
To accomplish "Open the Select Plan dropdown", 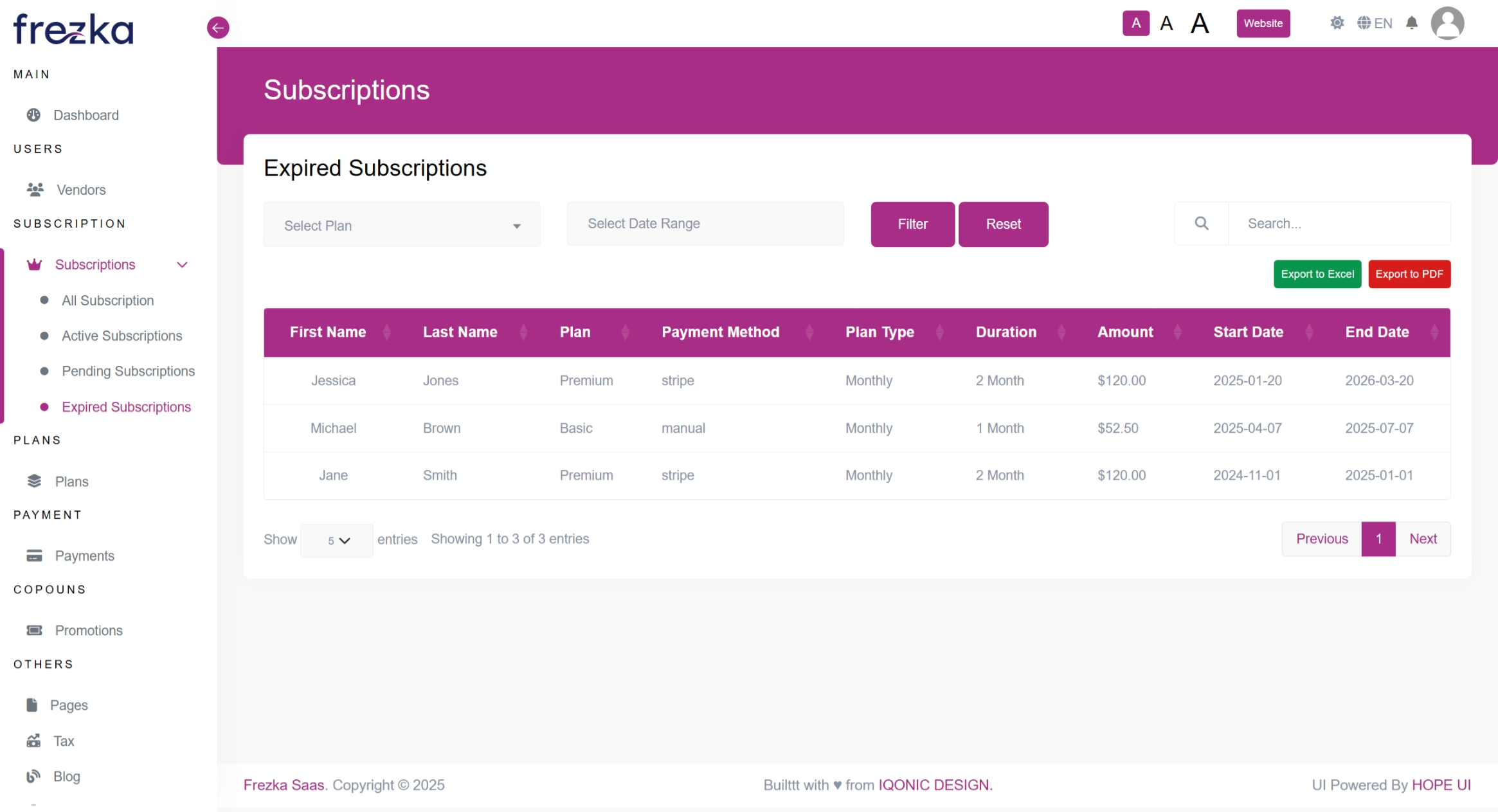I will [x=402, y=226].
